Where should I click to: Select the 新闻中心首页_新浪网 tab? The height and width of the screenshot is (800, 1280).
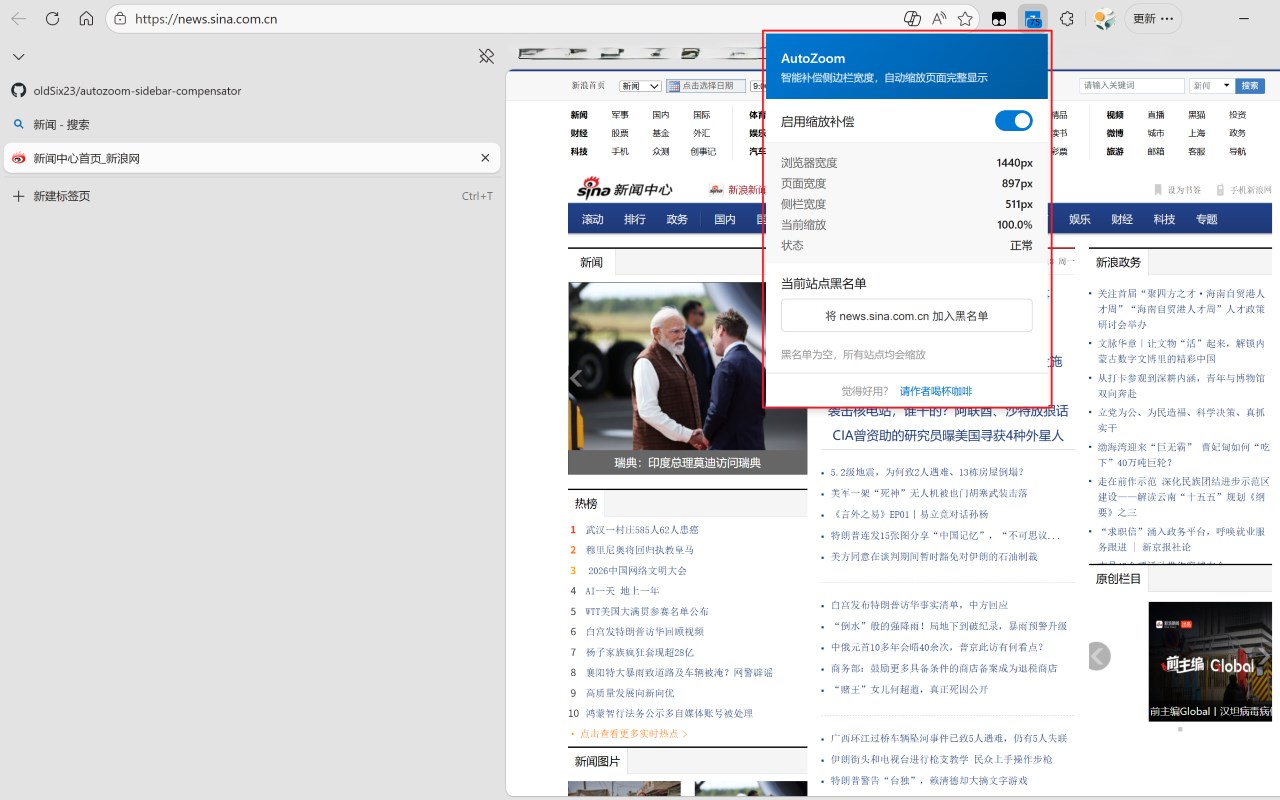pos(252,158)
